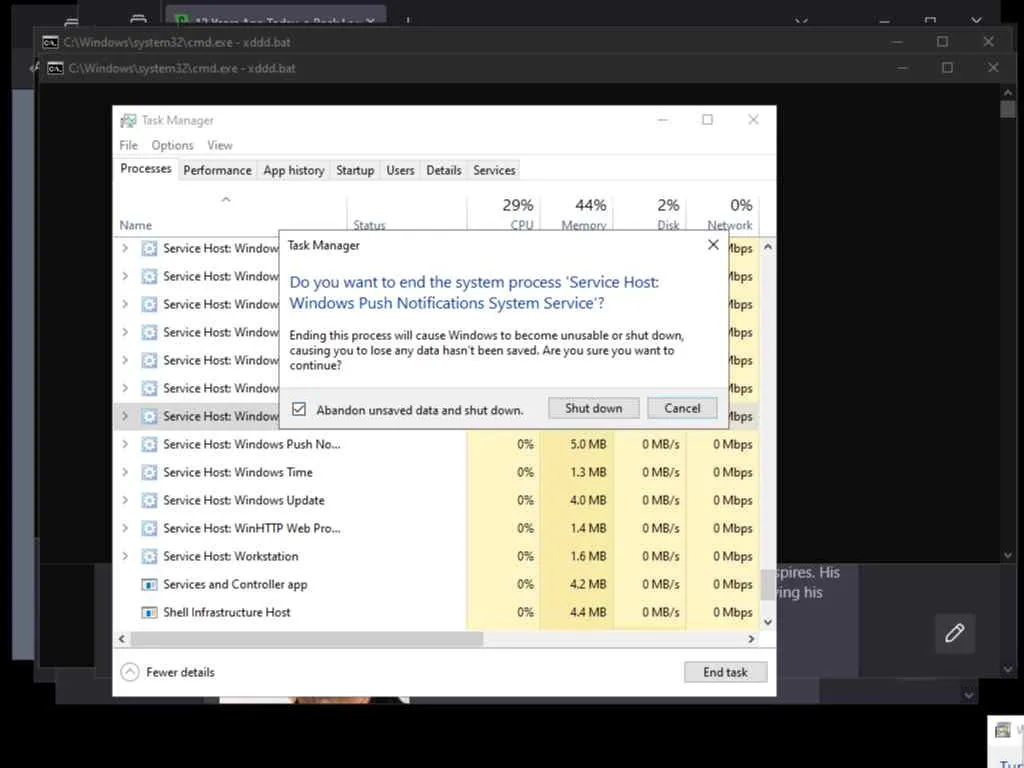Click the horizontal scrollbar thumb

click(306, 639)
